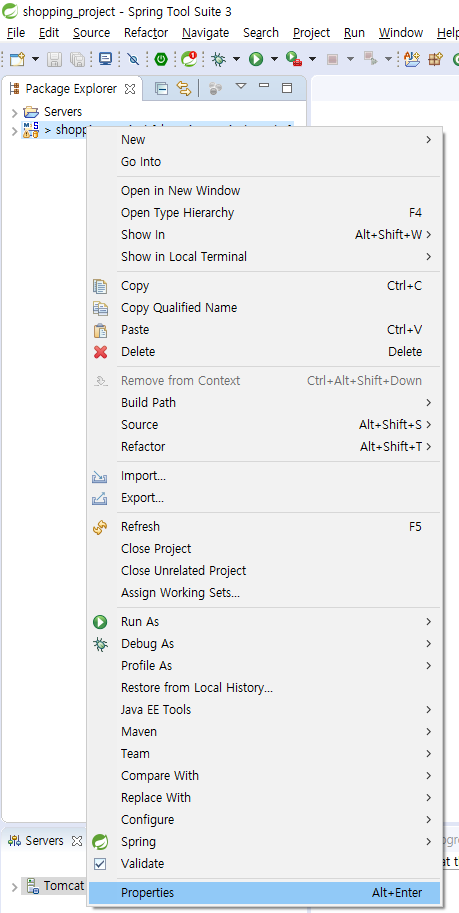
Task: Open dropdown arrow next to Run button
Action: coord(274,59)
